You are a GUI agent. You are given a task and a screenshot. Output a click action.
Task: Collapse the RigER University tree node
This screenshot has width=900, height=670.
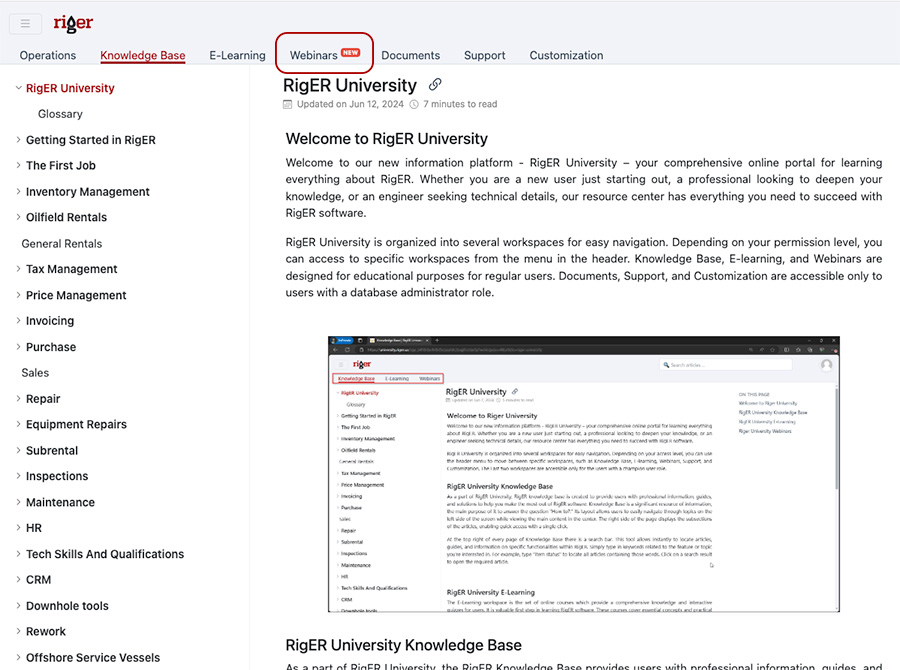pyautogui.click(x=18, y=88)
